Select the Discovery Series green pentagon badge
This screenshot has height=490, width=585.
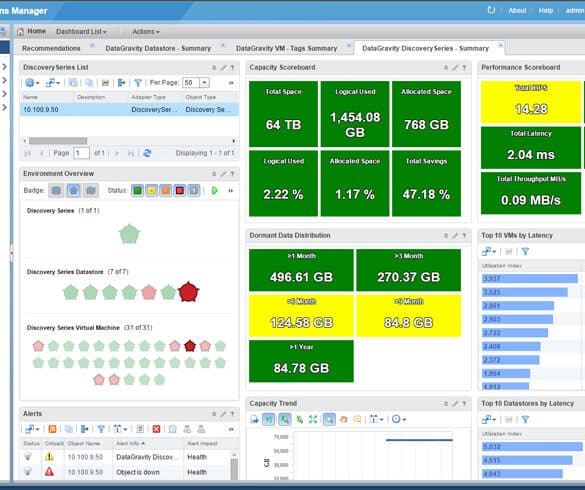129,234
